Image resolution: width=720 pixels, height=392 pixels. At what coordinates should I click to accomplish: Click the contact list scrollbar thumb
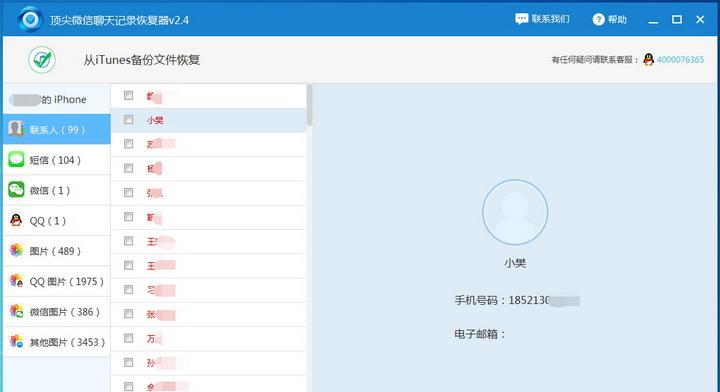pyautogui.click(x=309, y=105)
